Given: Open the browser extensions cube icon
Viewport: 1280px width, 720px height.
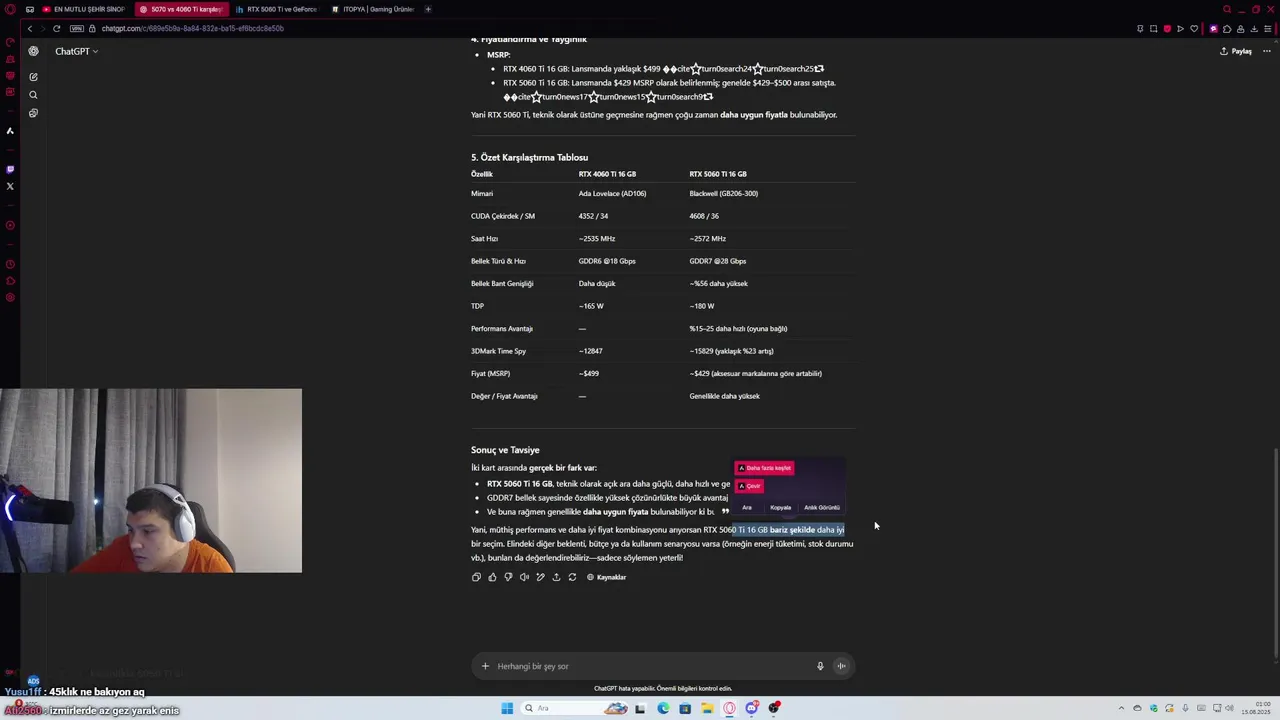Looking at the screenshot, I should [x=1227, y=28].
